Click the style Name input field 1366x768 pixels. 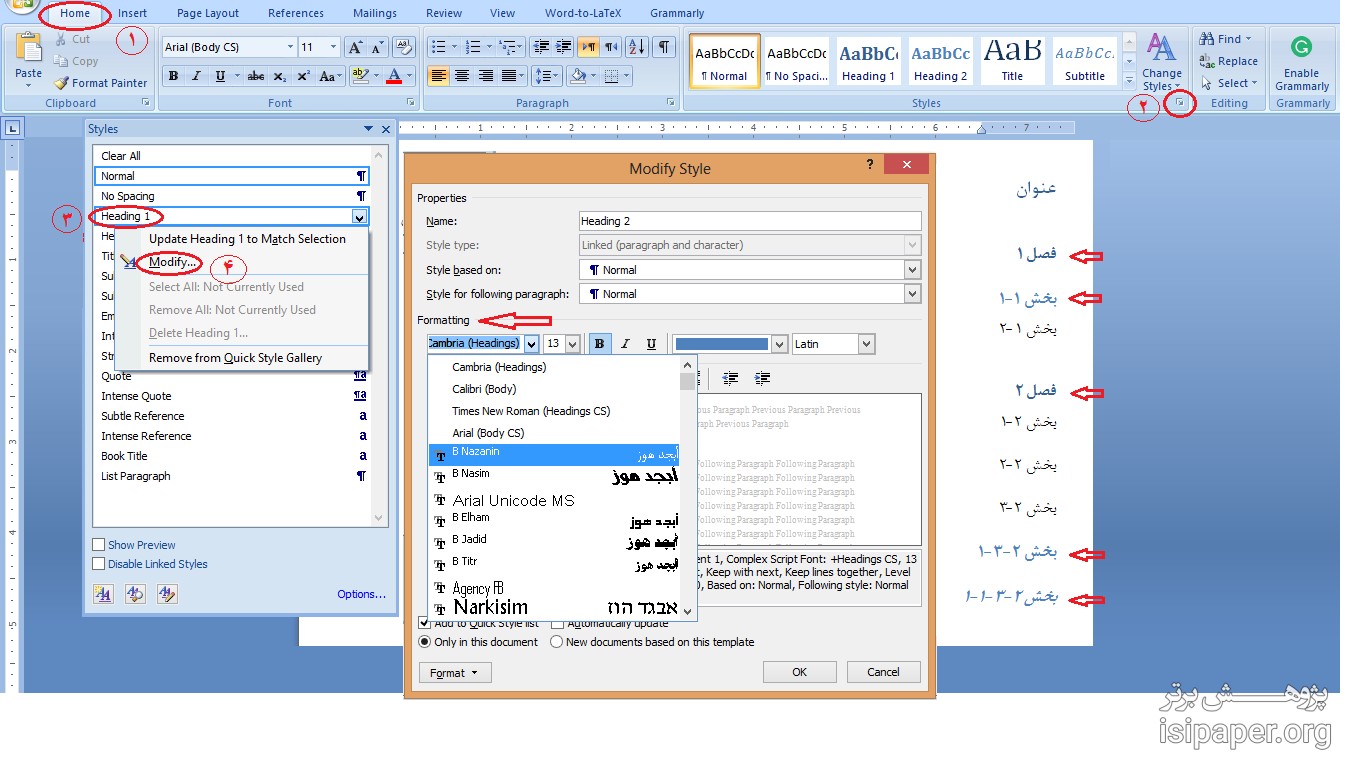[x=750, y=221]
